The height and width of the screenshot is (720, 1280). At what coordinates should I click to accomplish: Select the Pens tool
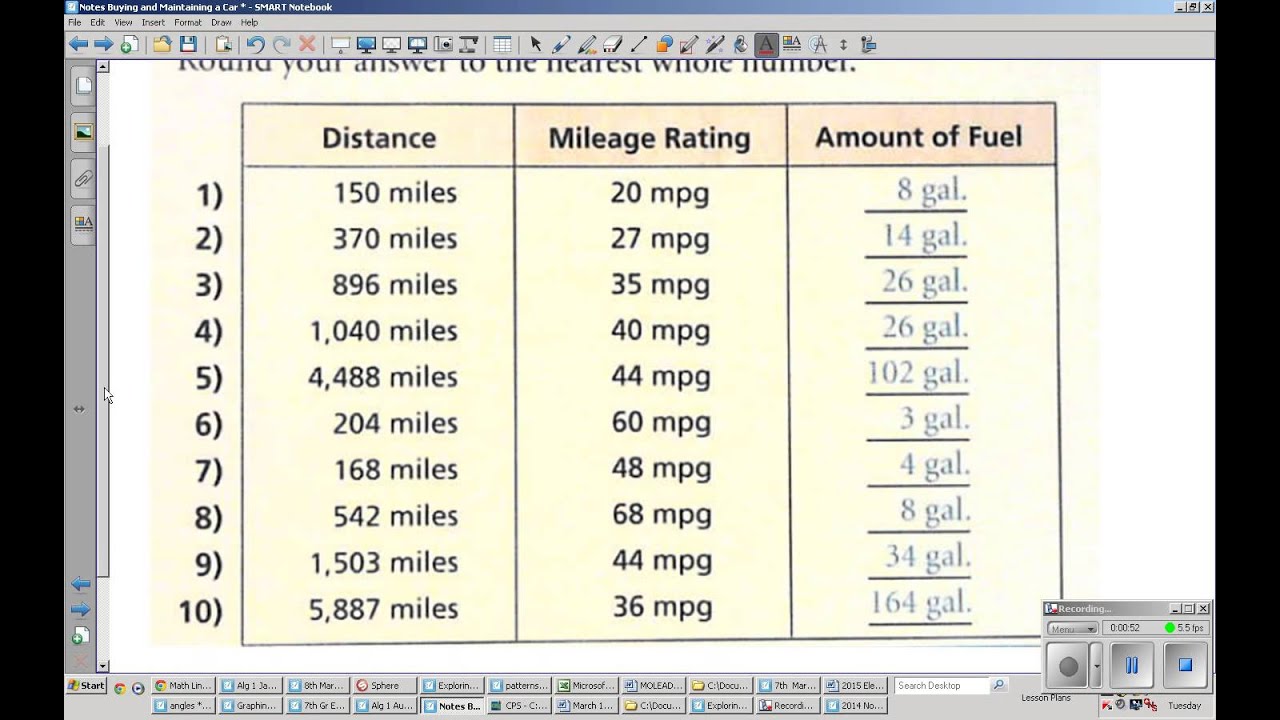point(561,44)
